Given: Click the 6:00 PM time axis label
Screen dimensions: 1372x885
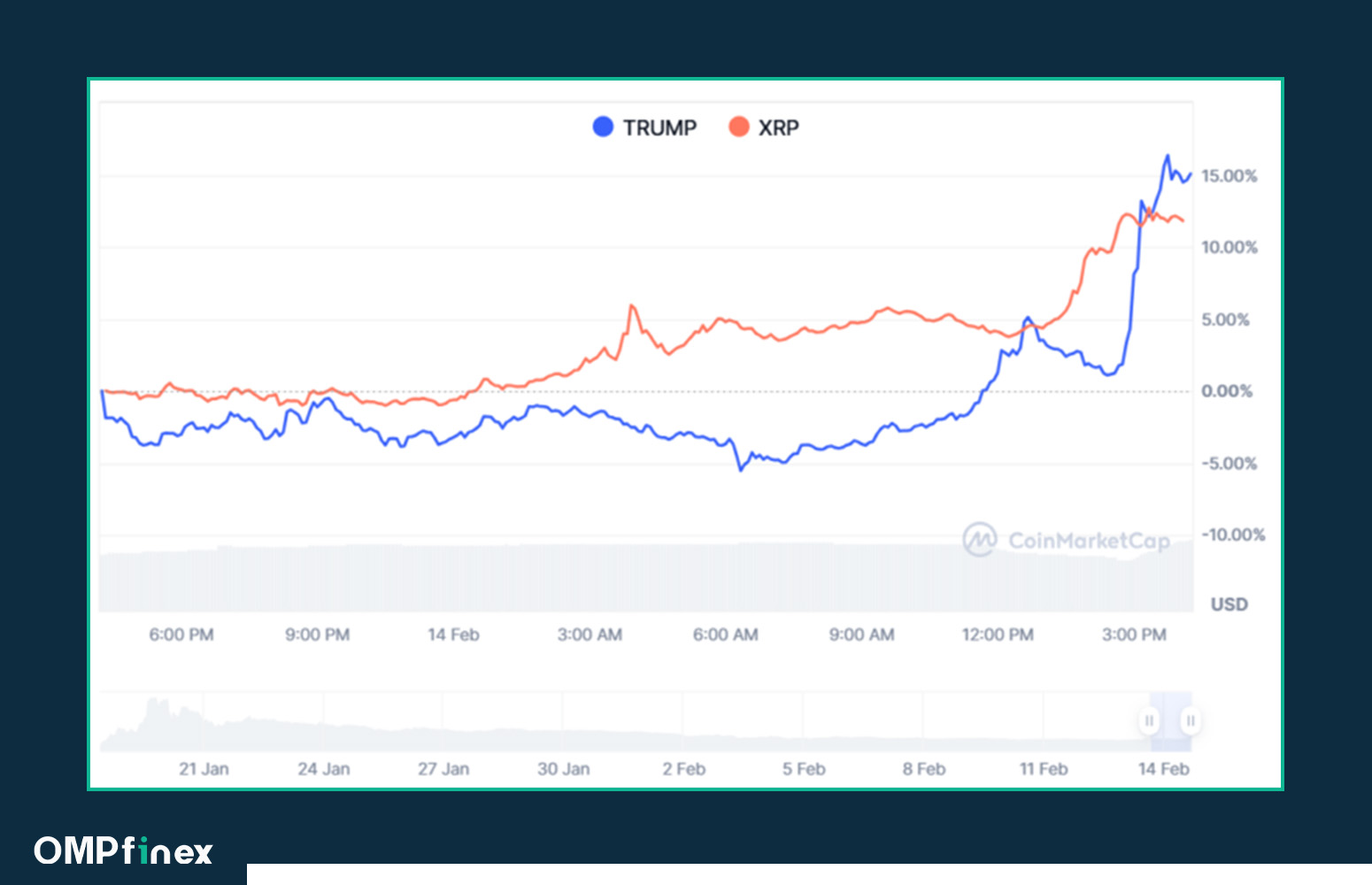Looking at the screenshot, I should click(x=181, y=635).
